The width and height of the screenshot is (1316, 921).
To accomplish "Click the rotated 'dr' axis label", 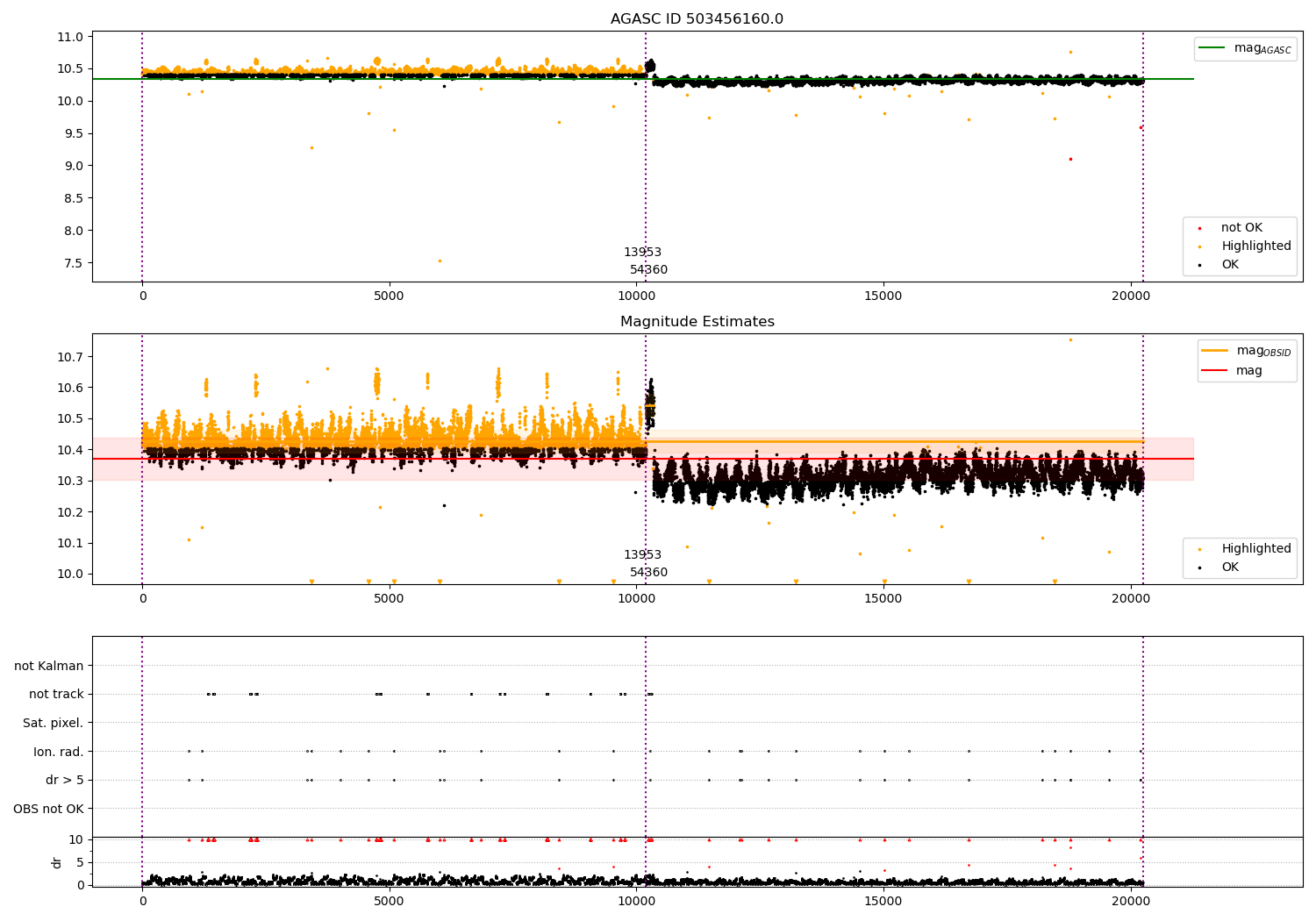I will click(x=57, y=862).
